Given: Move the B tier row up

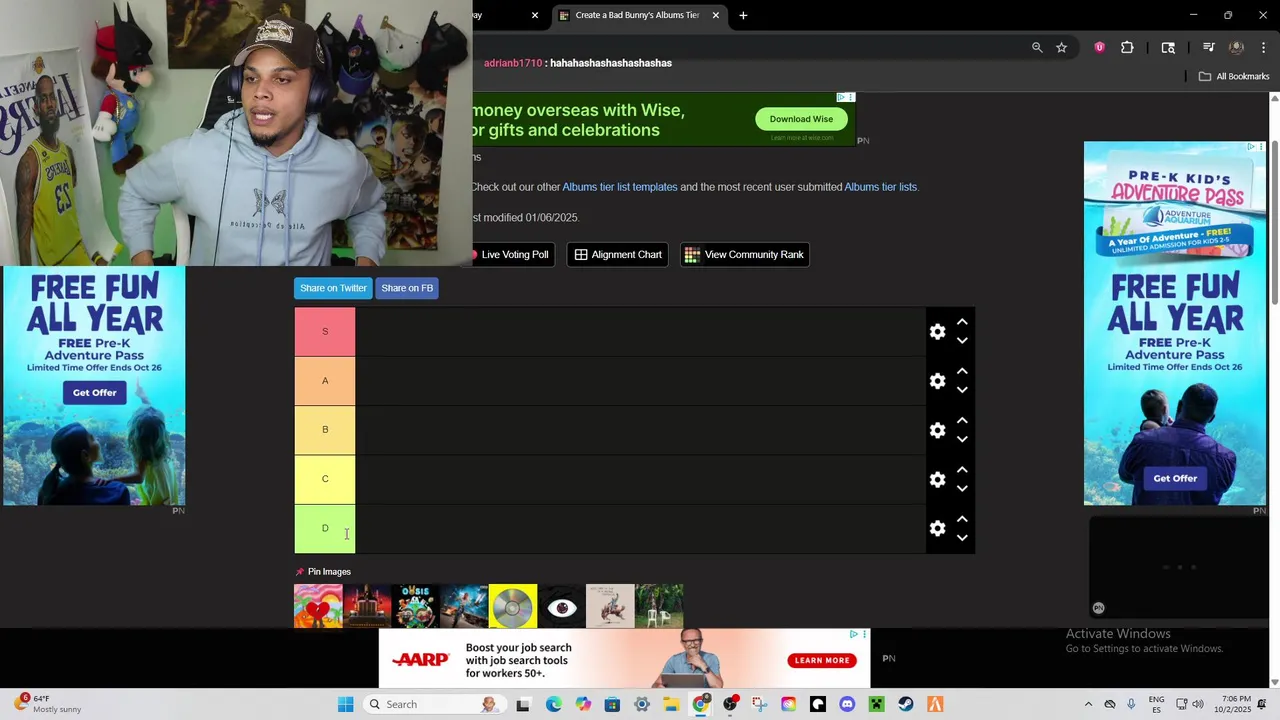Looking at the screenshot, I should pyautogui.click(x=962, y=420).
